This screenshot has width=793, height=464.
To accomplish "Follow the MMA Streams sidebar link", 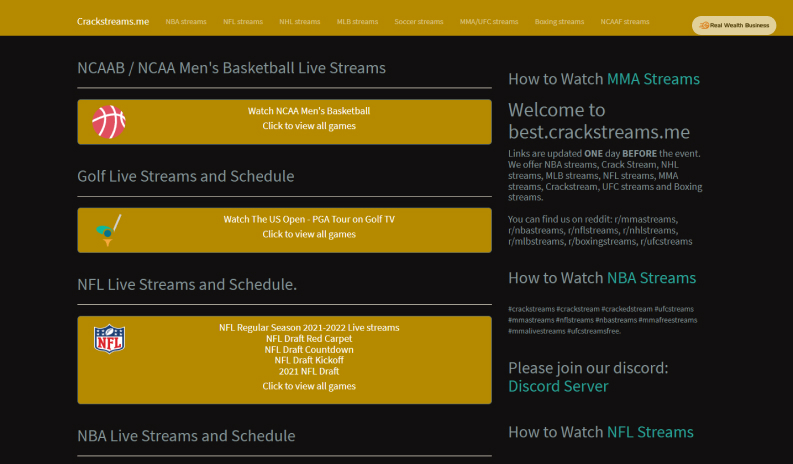I will tap(653, 79).
